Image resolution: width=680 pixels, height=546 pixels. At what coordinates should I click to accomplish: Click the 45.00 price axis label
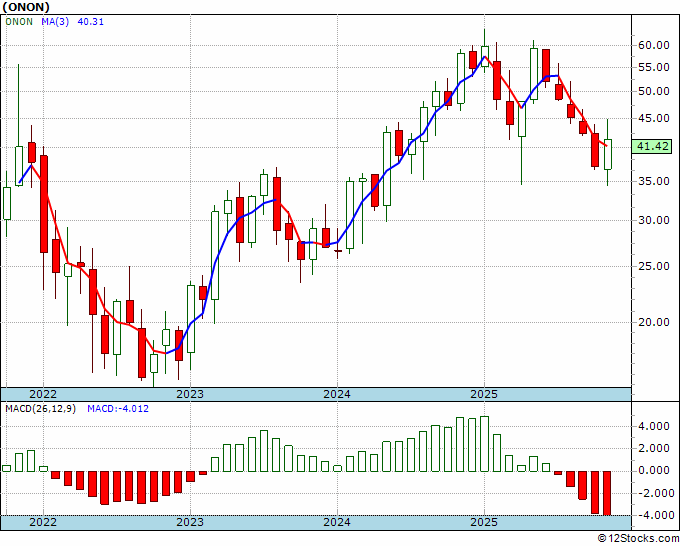(x=654, y=118)
